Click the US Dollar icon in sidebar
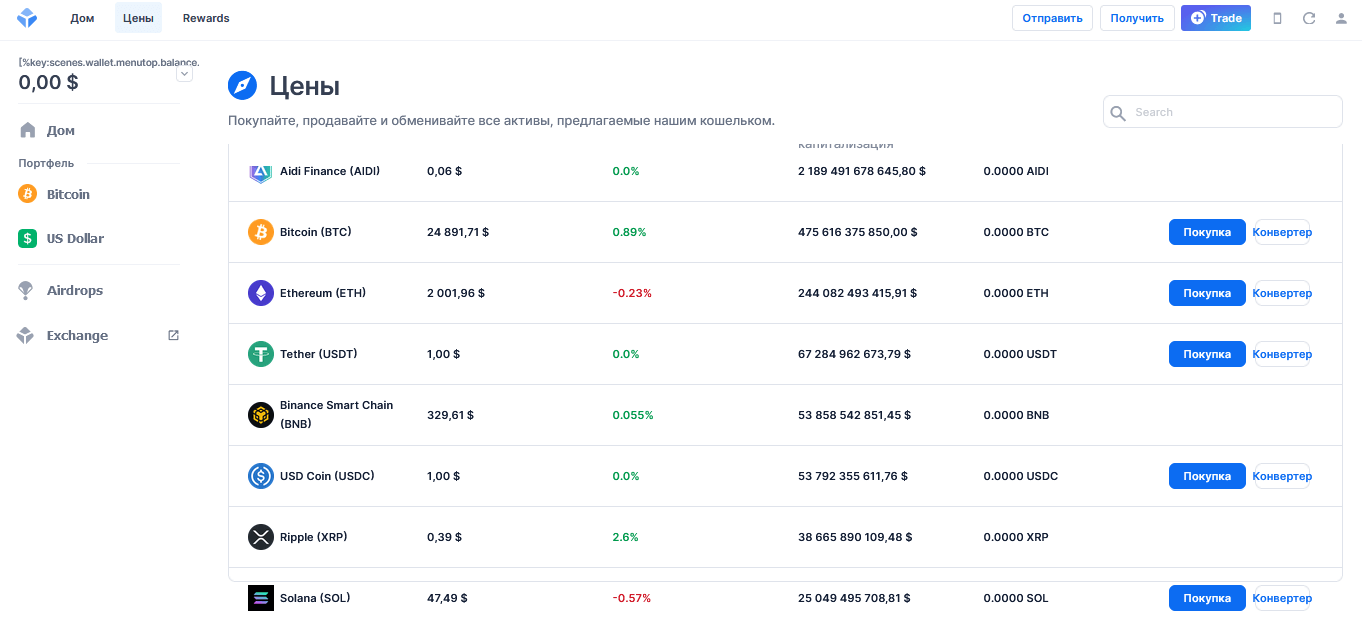The image size is (1362, 633). point(28,238)
